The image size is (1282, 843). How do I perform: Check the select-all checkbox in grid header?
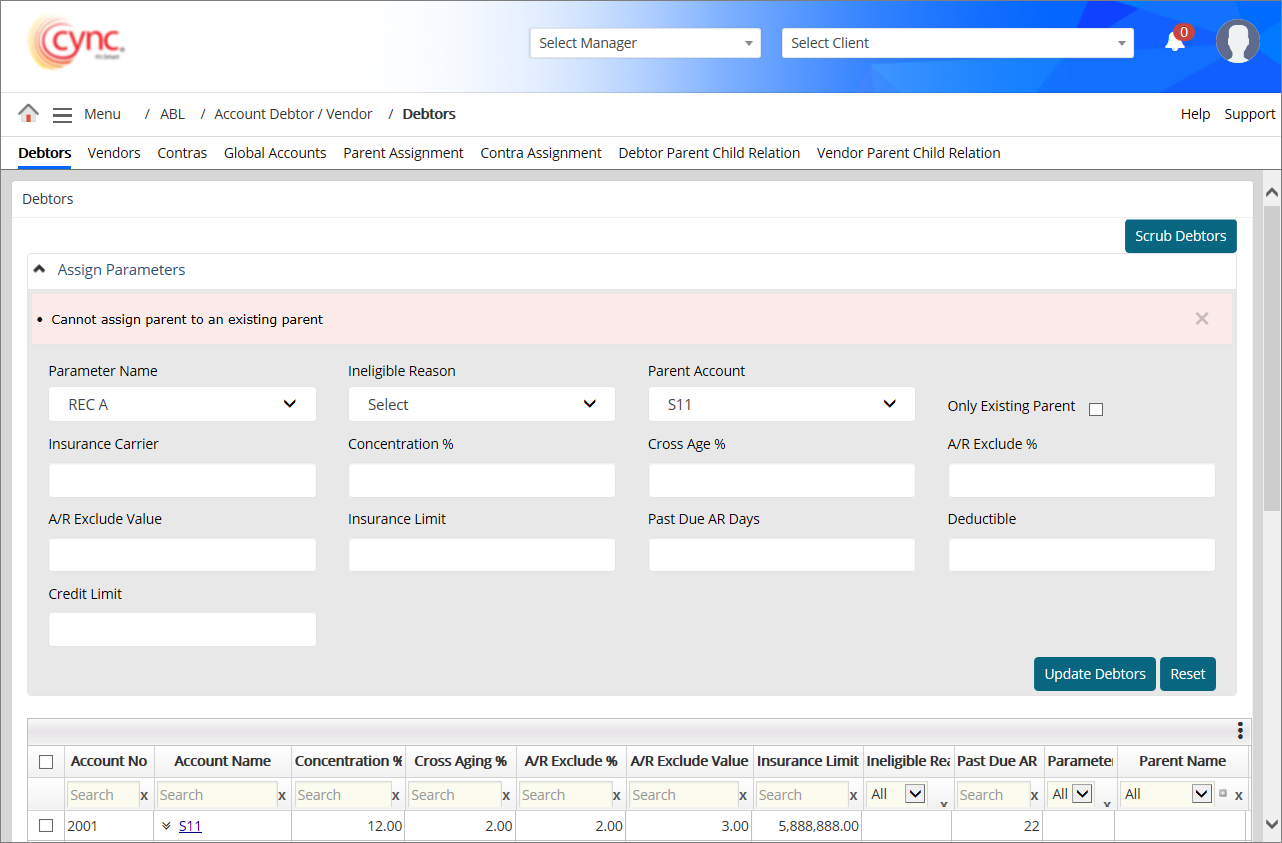click(46, 762)
